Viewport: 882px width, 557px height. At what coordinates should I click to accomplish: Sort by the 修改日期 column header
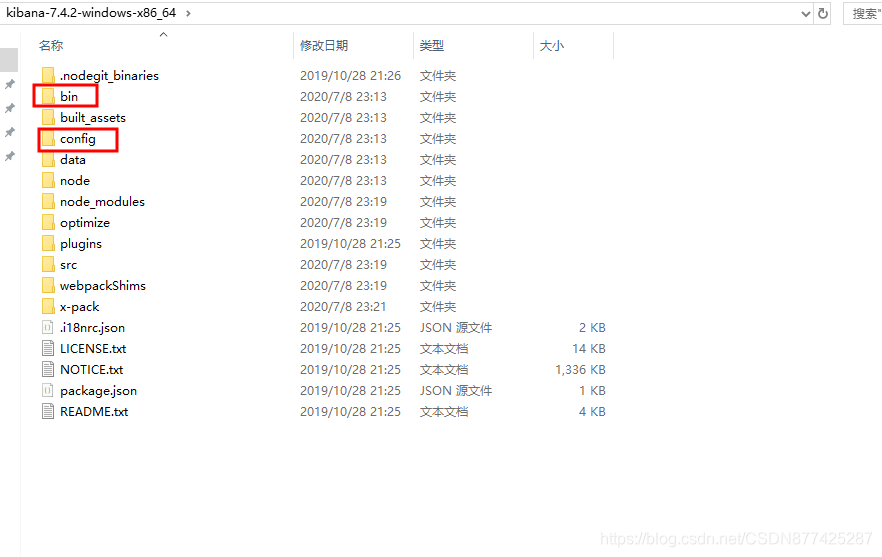coord(324,46)
